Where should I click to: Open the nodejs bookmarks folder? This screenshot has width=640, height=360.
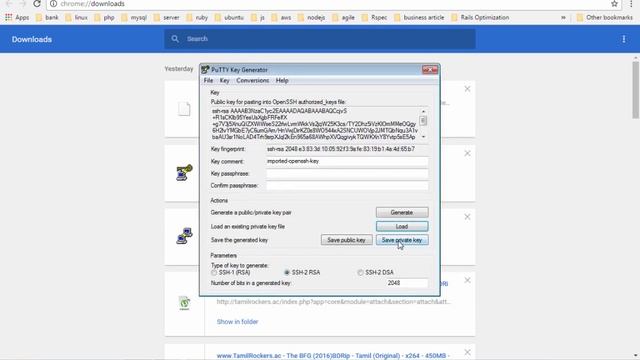point(311,18)
